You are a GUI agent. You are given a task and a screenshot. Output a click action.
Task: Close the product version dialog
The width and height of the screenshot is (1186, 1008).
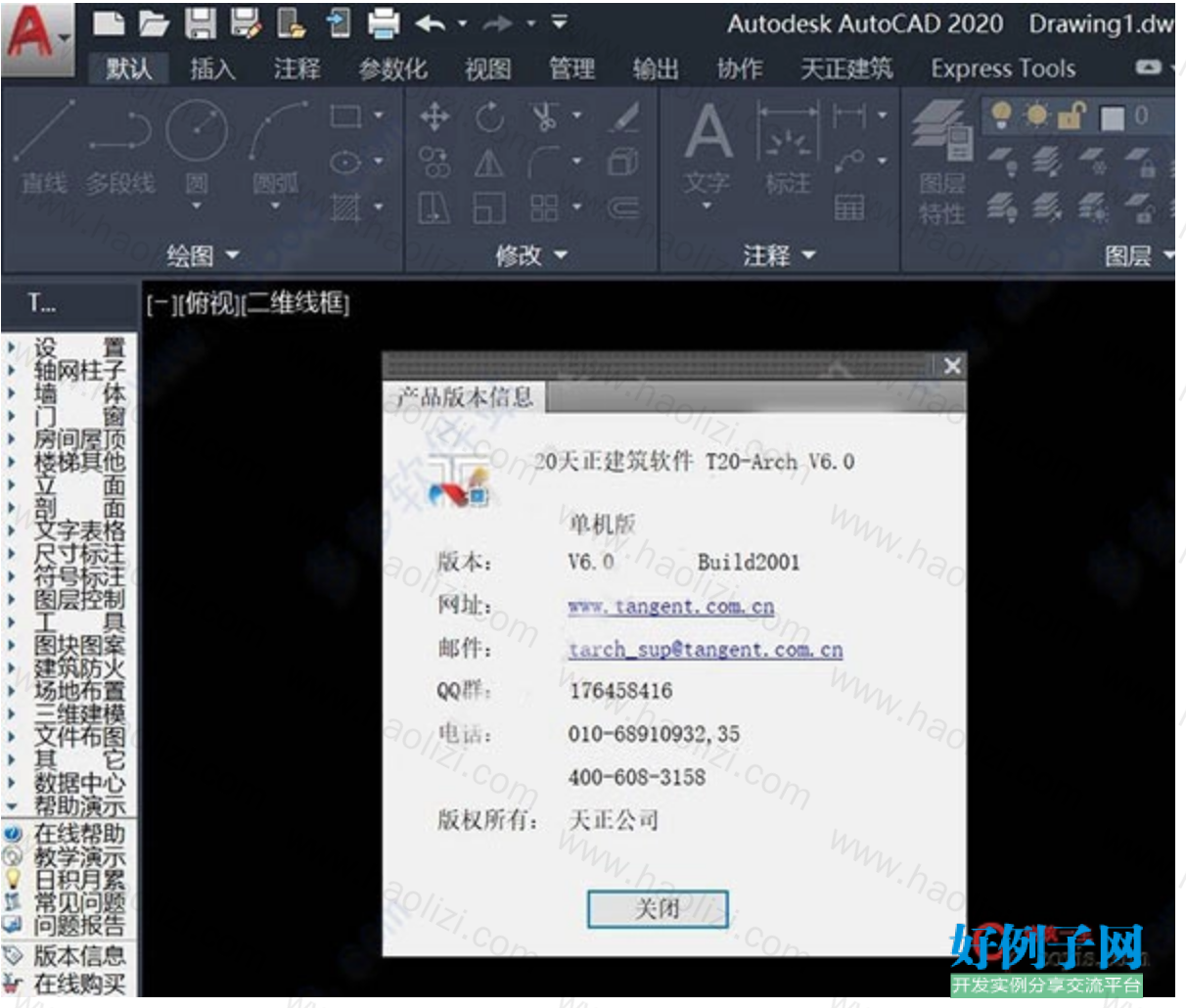coord(952,366)
